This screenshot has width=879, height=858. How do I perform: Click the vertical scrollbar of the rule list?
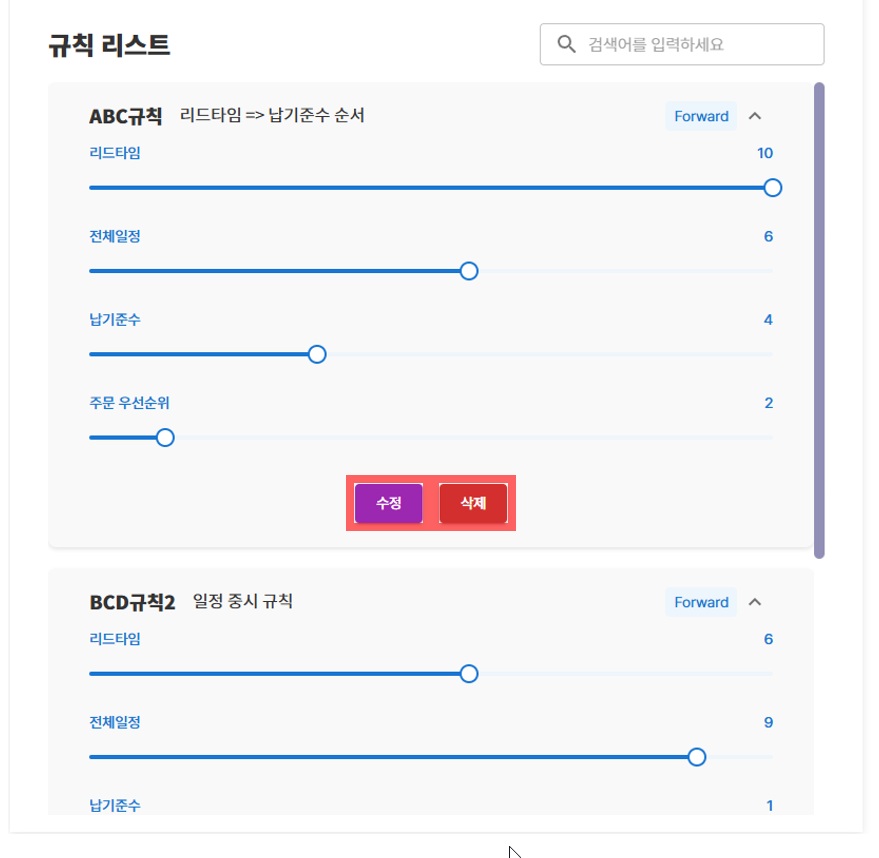(819, 320)
